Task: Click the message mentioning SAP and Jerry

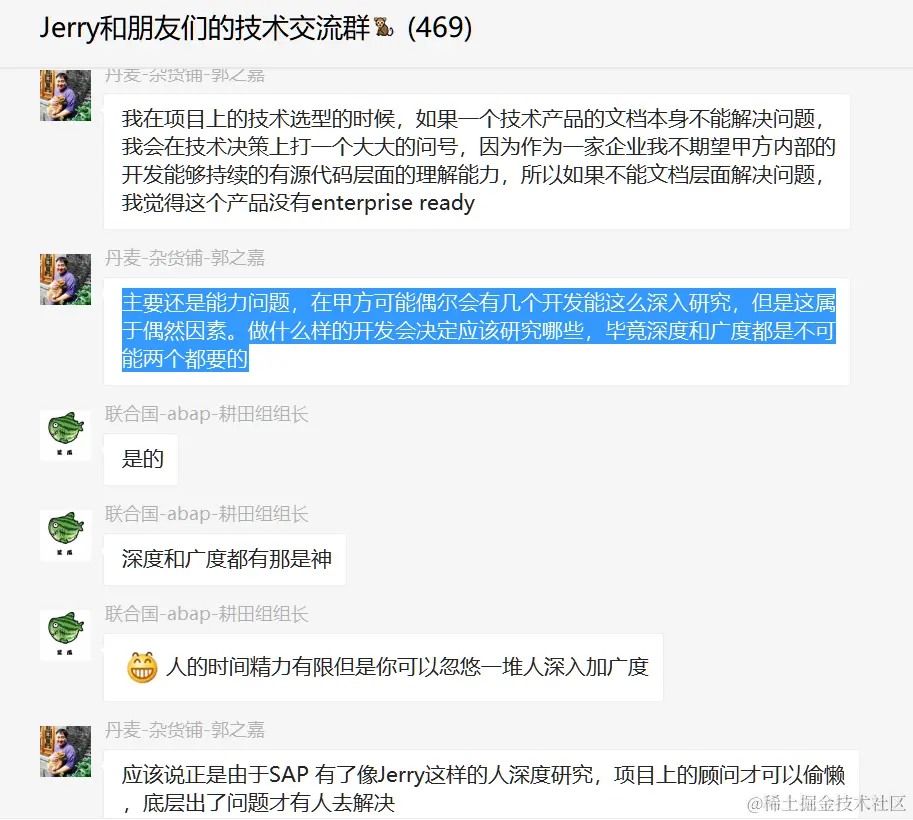Action: 481,784
